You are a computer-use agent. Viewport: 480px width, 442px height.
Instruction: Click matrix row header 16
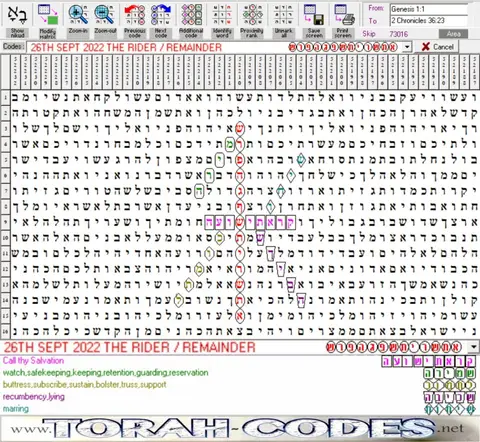point(5,331)
